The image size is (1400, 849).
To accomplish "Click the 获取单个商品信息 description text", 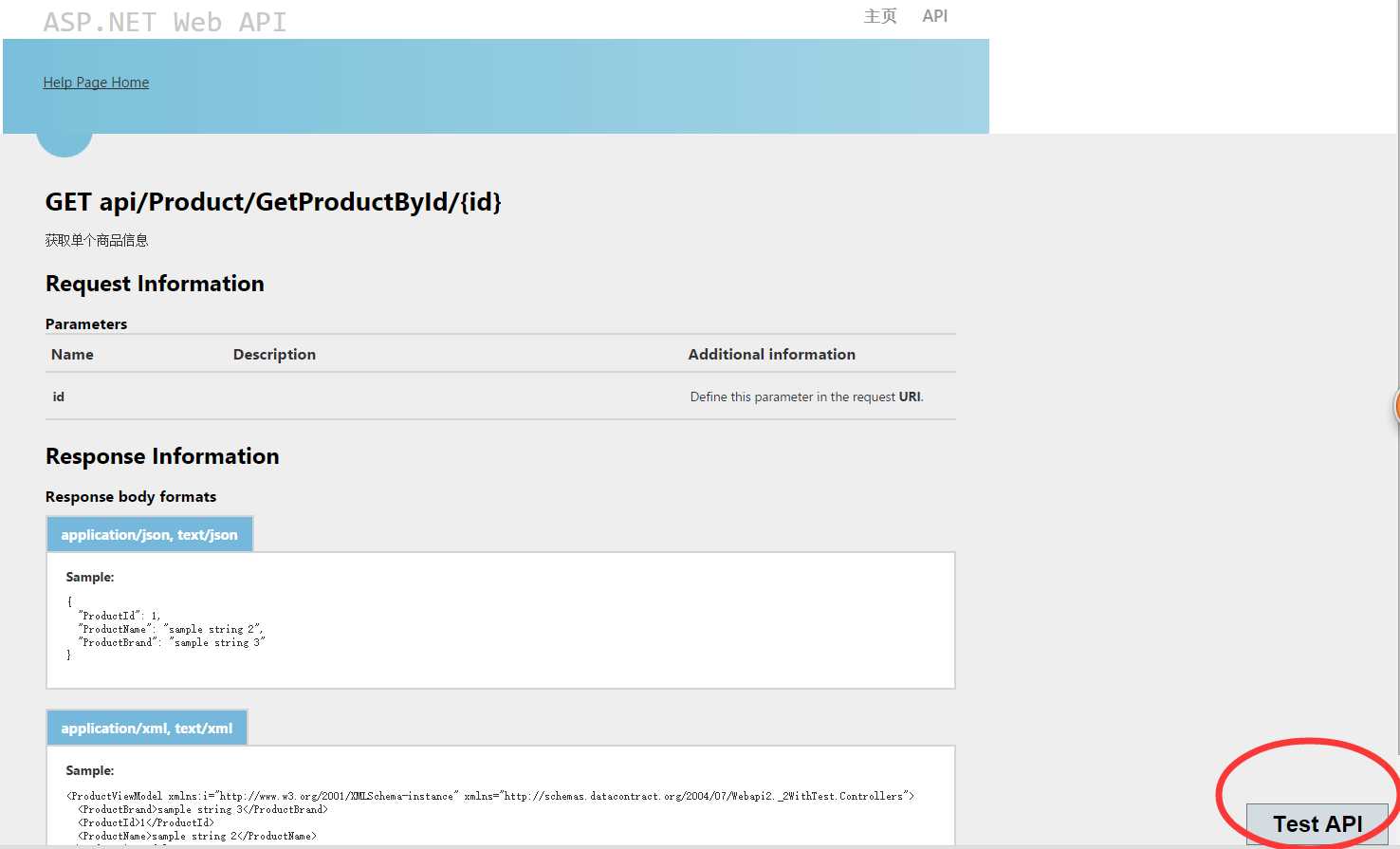I will (97, 240).
